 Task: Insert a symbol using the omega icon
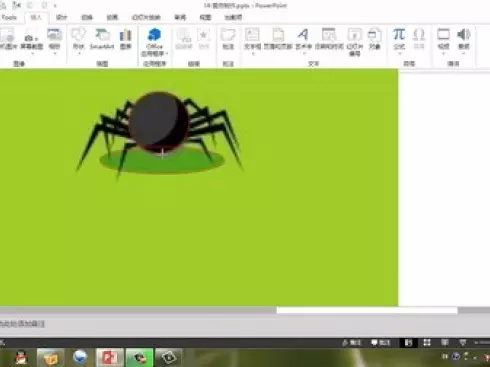[419, 39]
